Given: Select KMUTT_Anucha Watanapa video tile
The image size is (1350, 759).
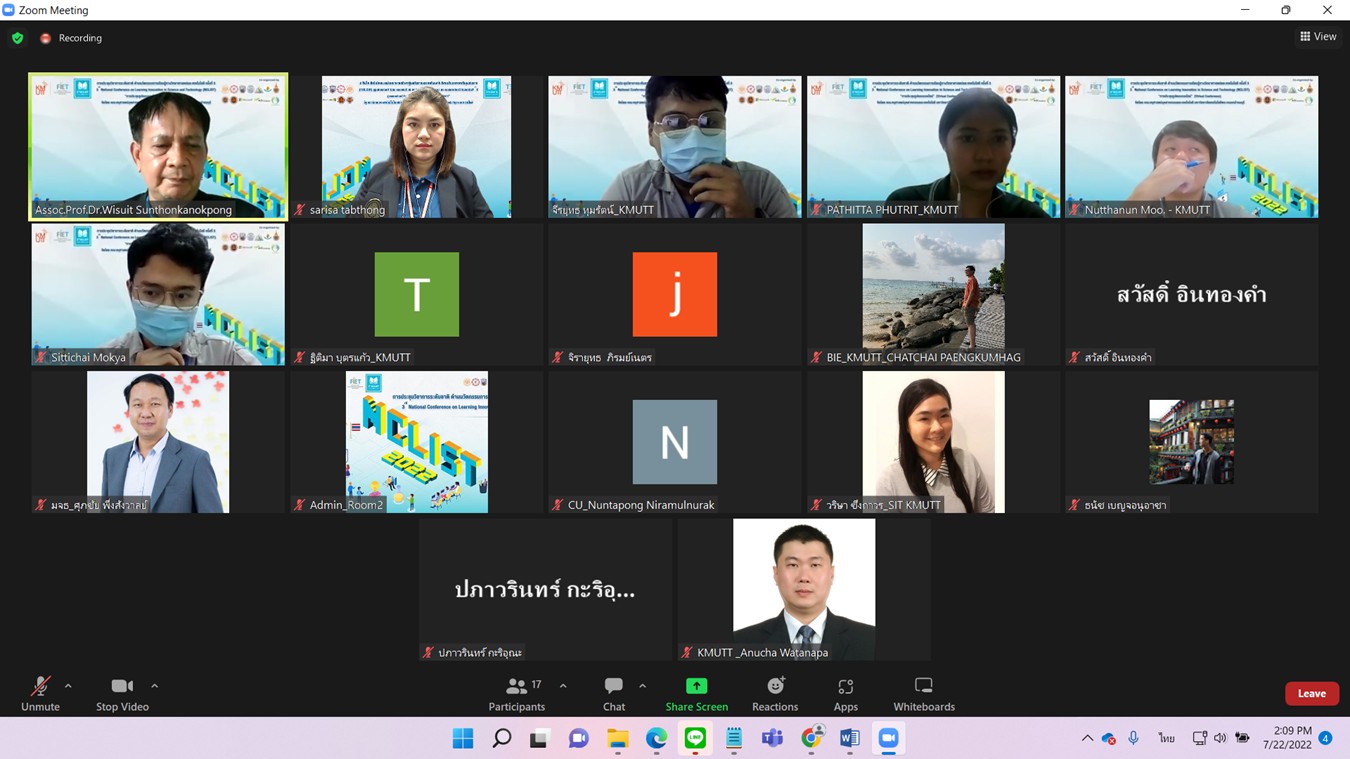Looking at the screenshot, I should [804, 589].
